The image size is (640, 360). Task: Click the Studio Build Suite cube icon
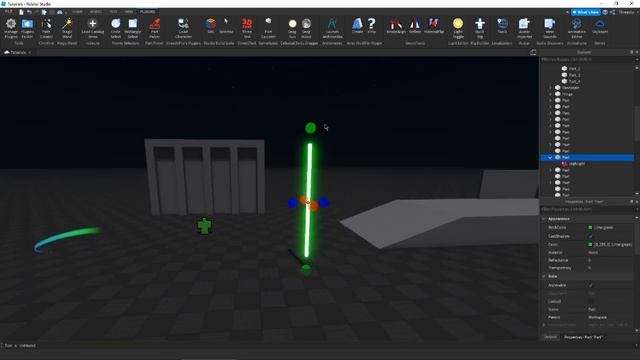[211, 23]
